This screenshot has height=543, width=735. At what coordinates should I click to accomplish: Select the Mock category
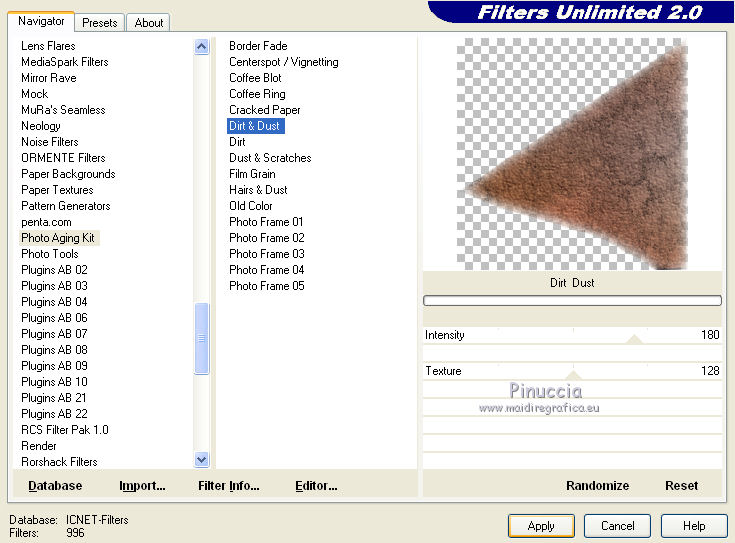(34, 93)
